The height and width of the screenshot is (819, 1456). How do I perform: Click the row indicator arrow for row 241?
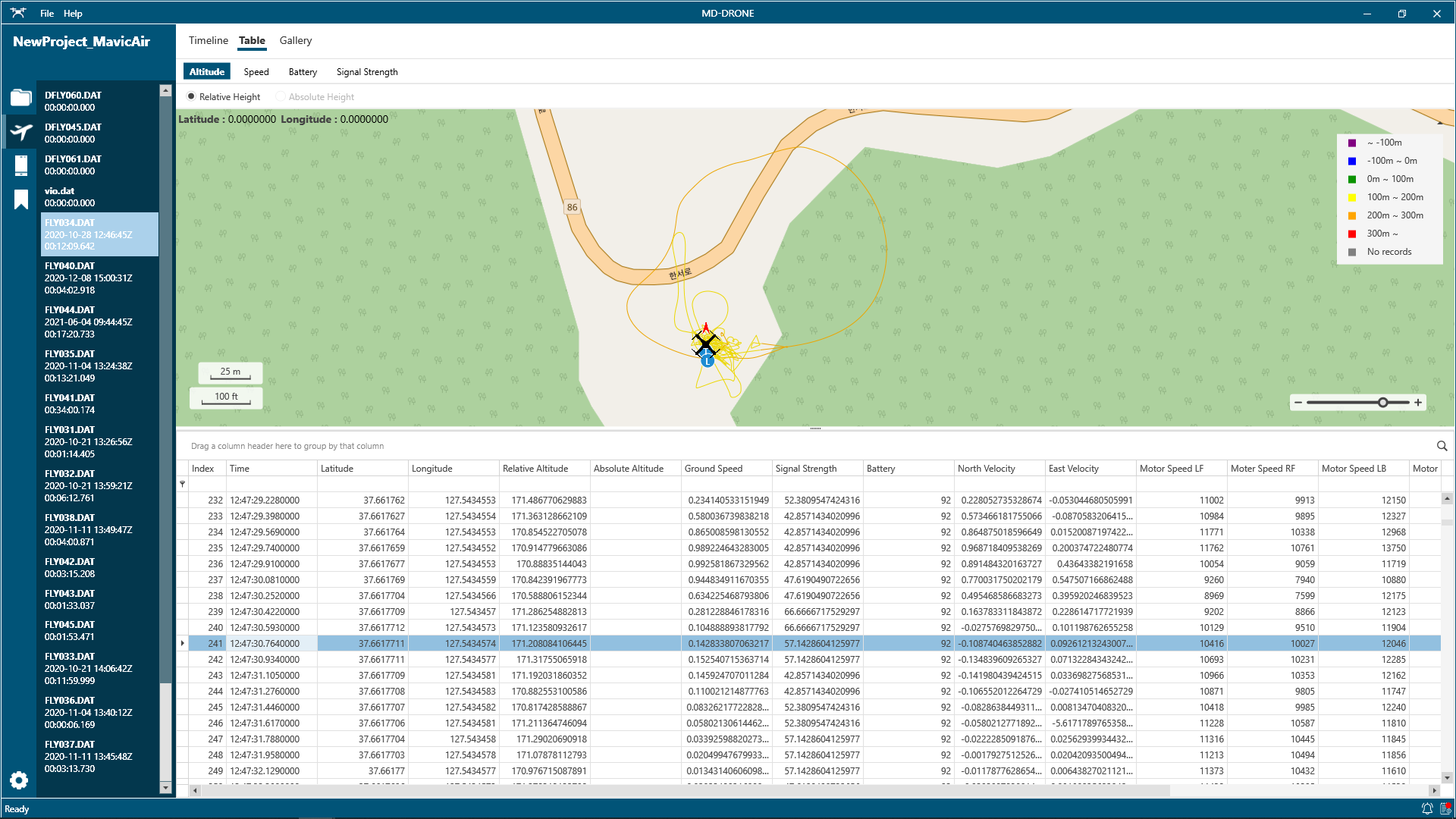[183, 644]
